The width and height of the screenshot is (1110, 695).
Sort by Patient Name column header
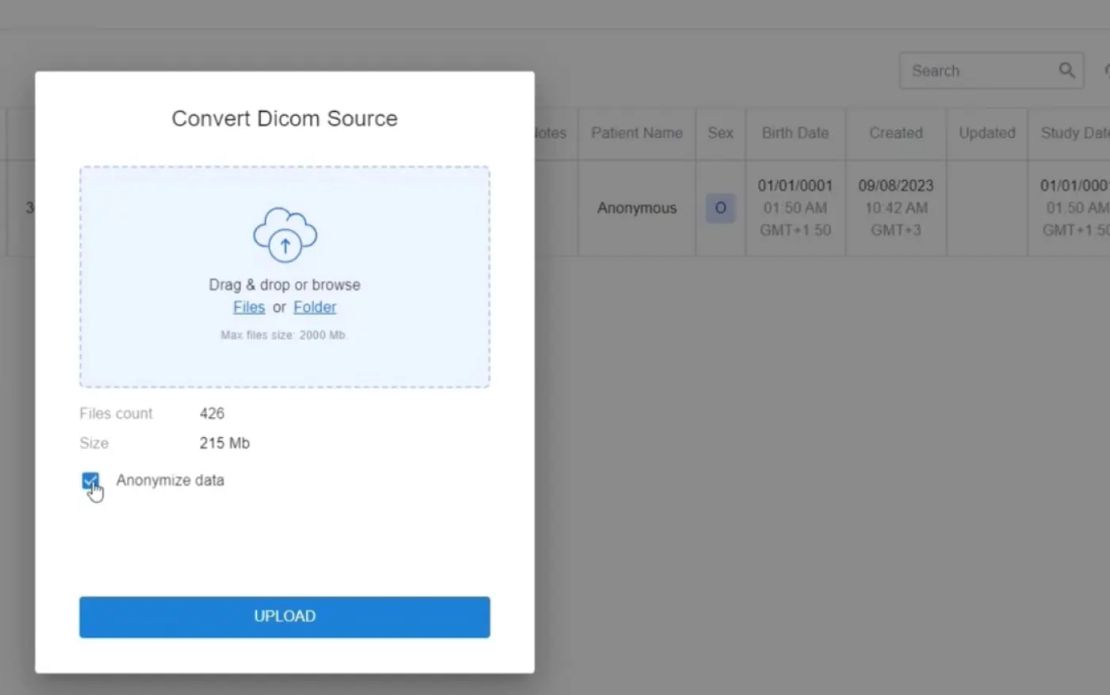[636, 133]
